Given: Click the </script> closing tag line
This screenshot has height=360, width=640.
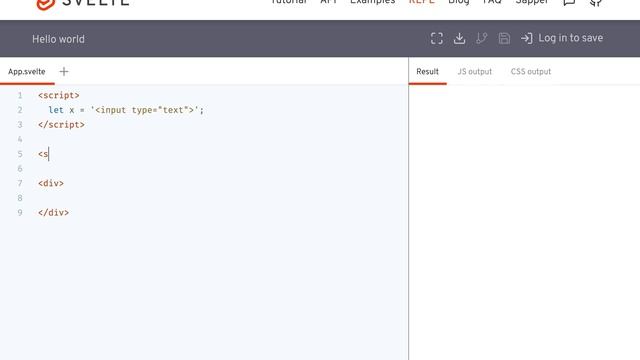Looking at the screenshot, I should [61, 124].
